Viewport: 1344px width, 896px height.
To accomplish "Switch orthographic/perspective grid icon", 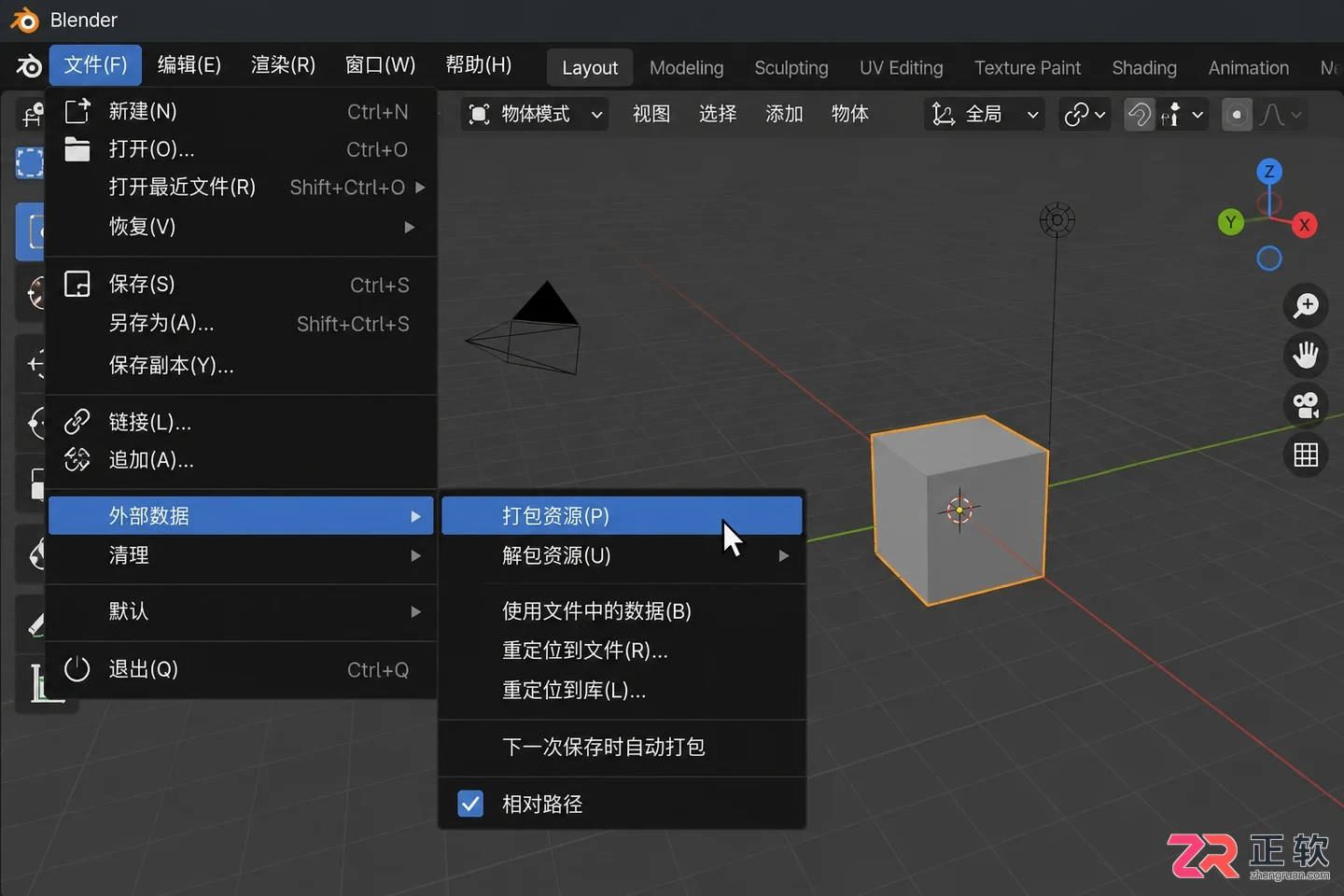I will tap(1305, 455).
